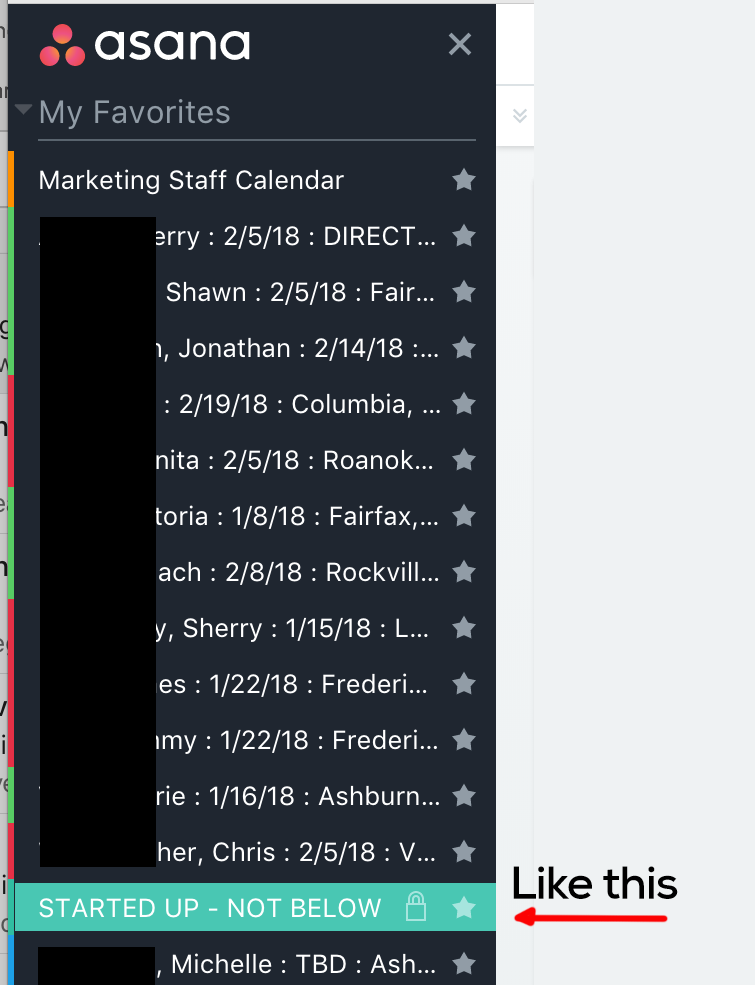Toggle star on Shawn 2/5/18 project
The image size is (755, 985).
(463, 292)
